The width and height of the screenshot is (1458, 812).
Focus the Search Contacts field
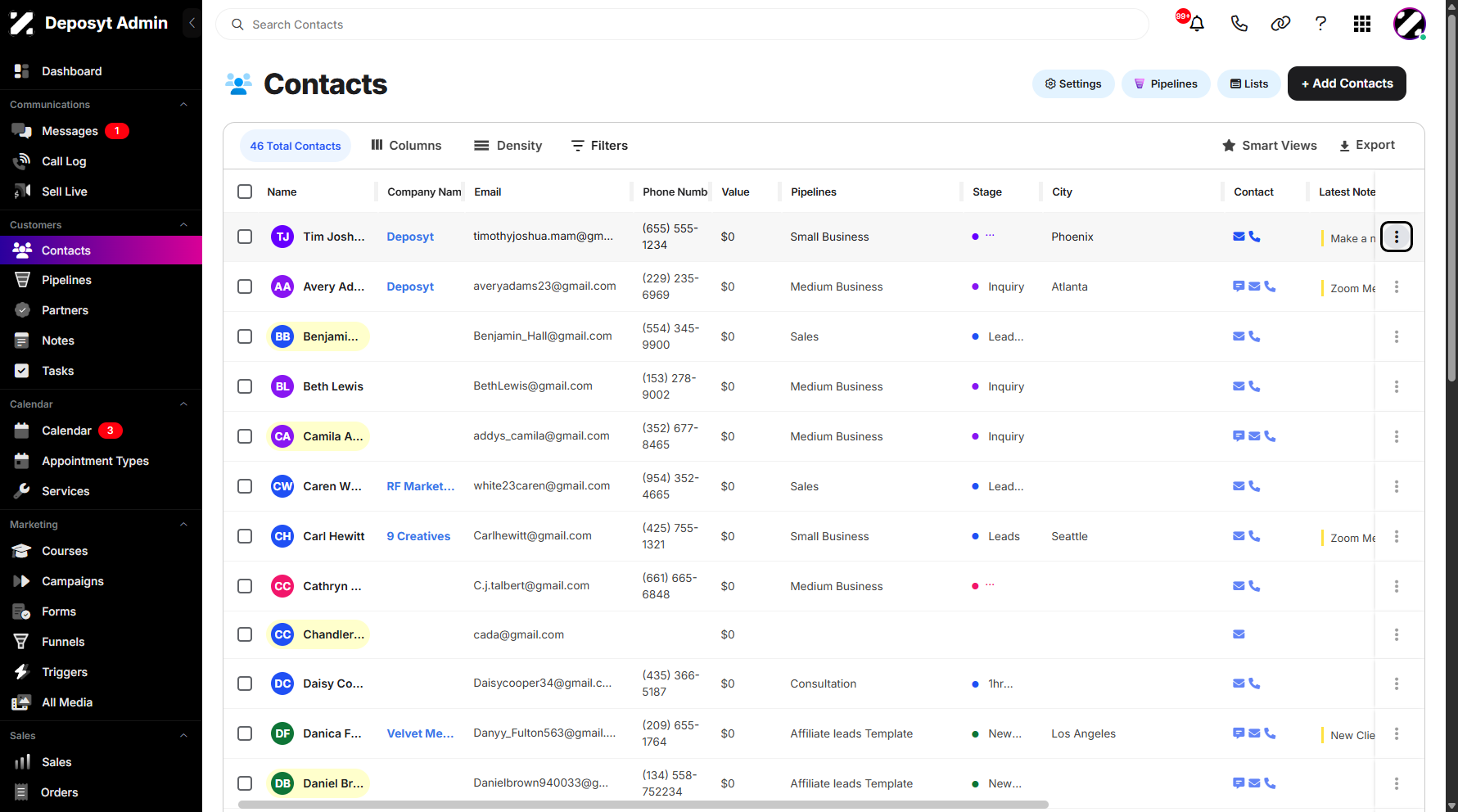tap(682, 25)
